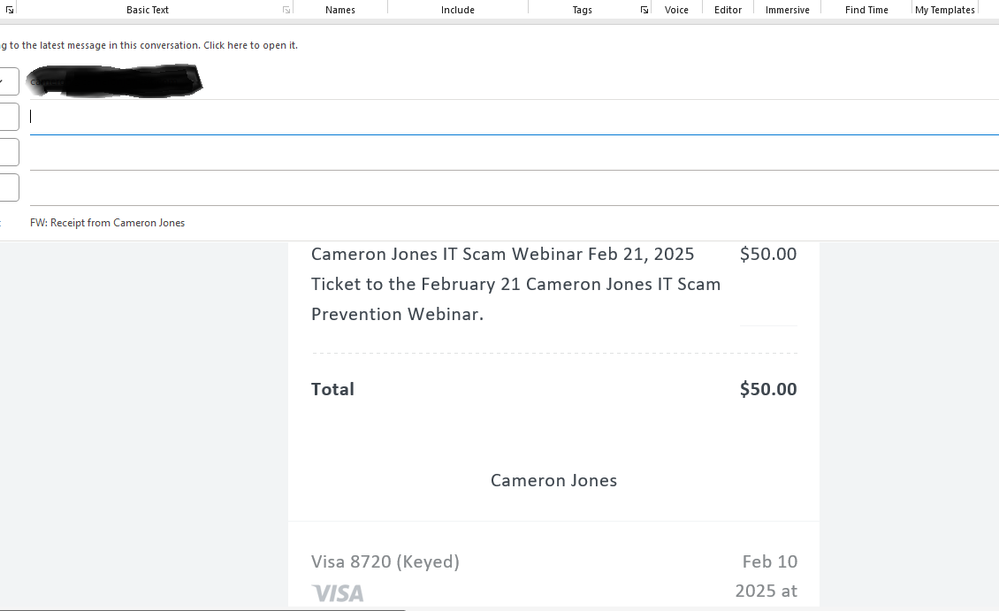Click the Find Time ribbon group

tap(866, 10)
